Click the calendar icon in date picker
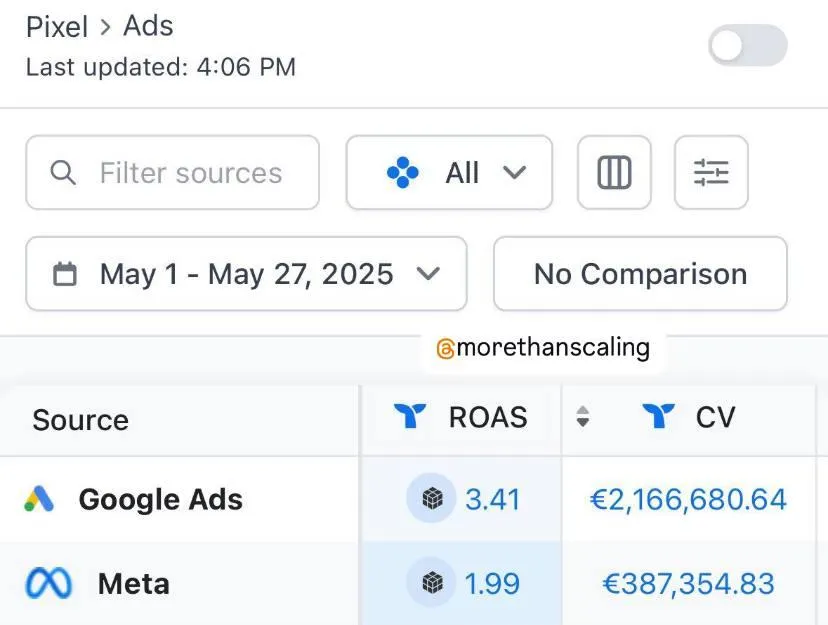828x625 pixels. point(65,274)
